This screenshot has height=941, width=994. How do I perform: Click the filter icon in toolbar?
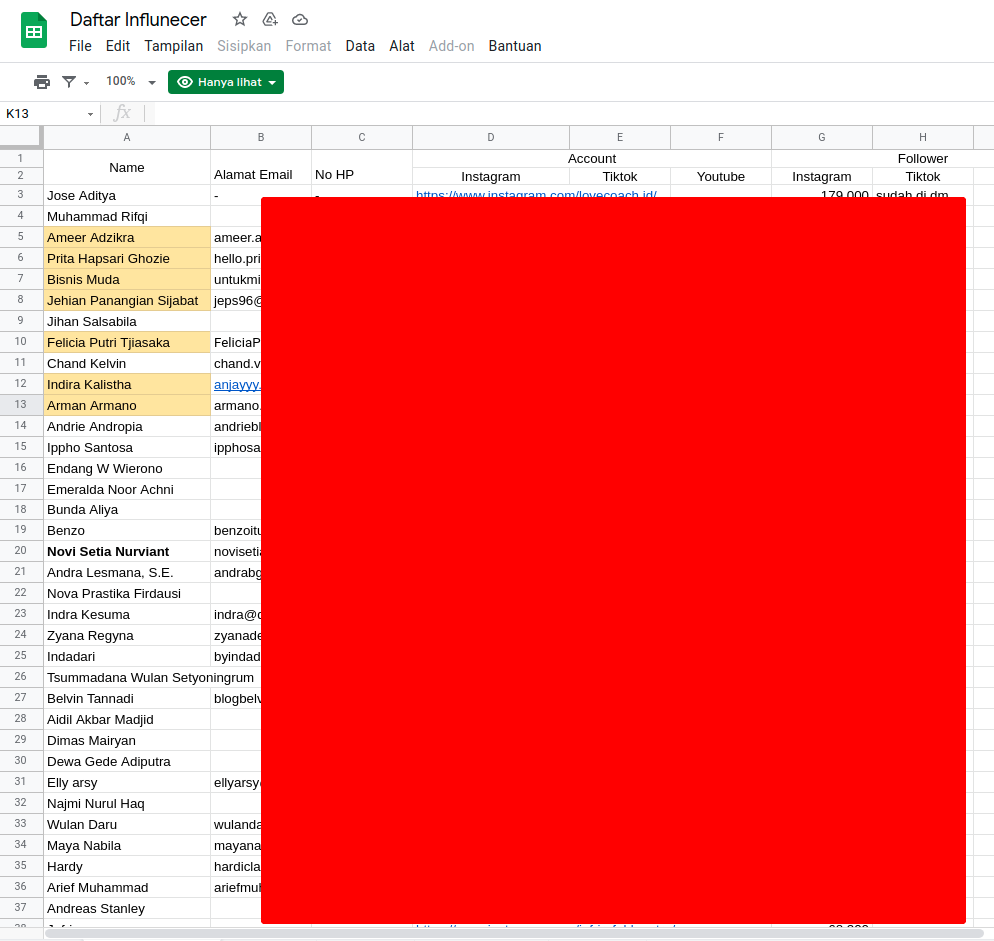69,82
